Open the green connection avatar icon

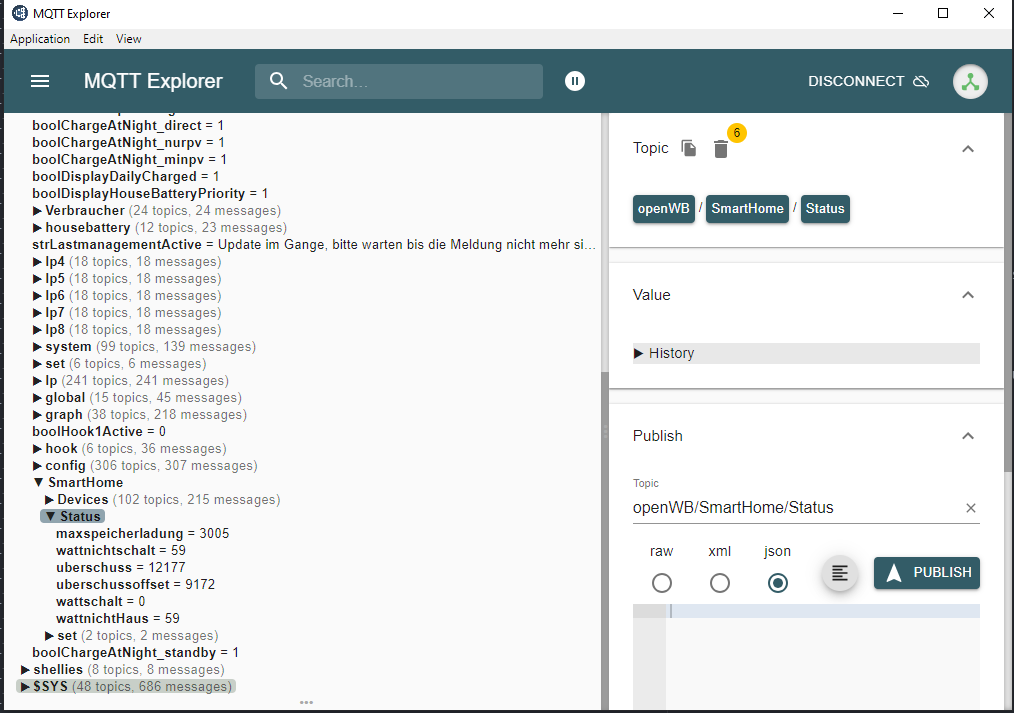[969, 81]
